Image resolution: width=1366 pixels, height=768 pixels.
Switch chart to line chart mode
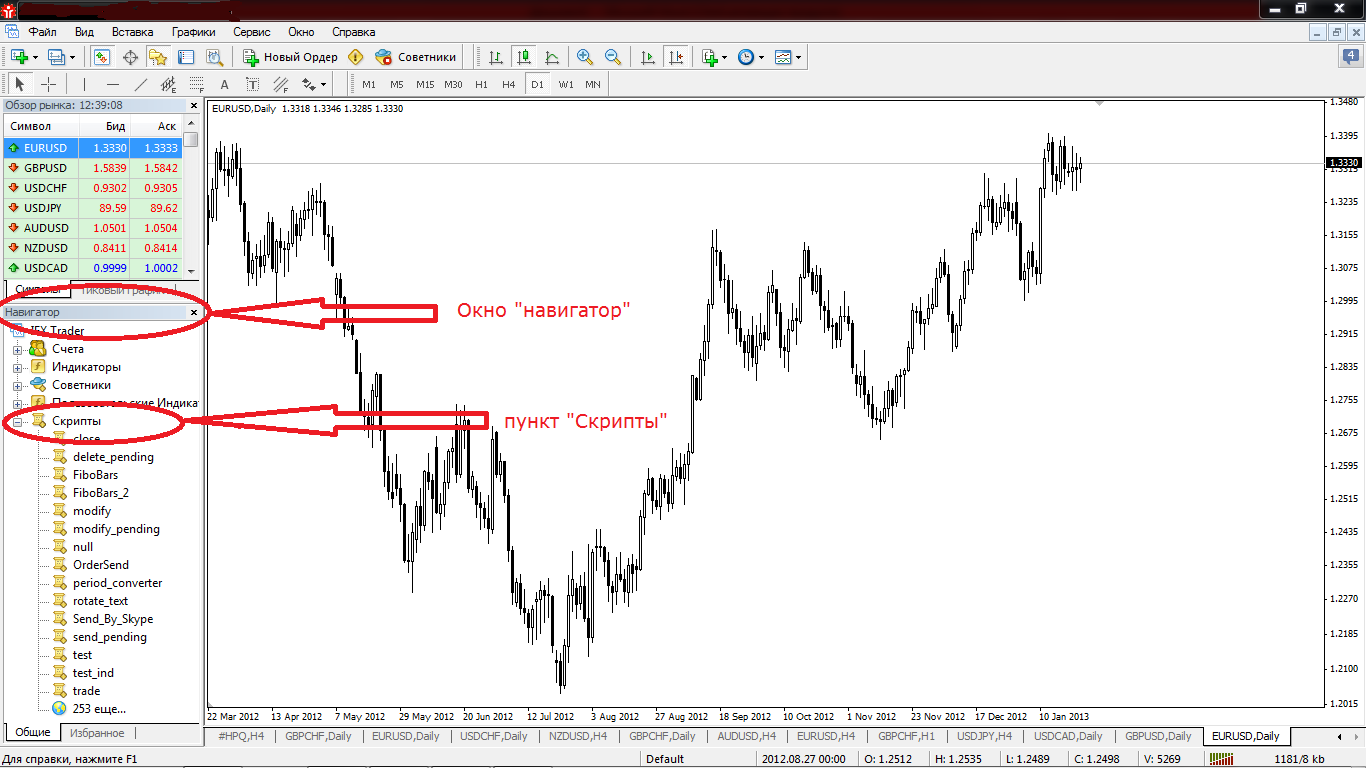click(551, 57)
